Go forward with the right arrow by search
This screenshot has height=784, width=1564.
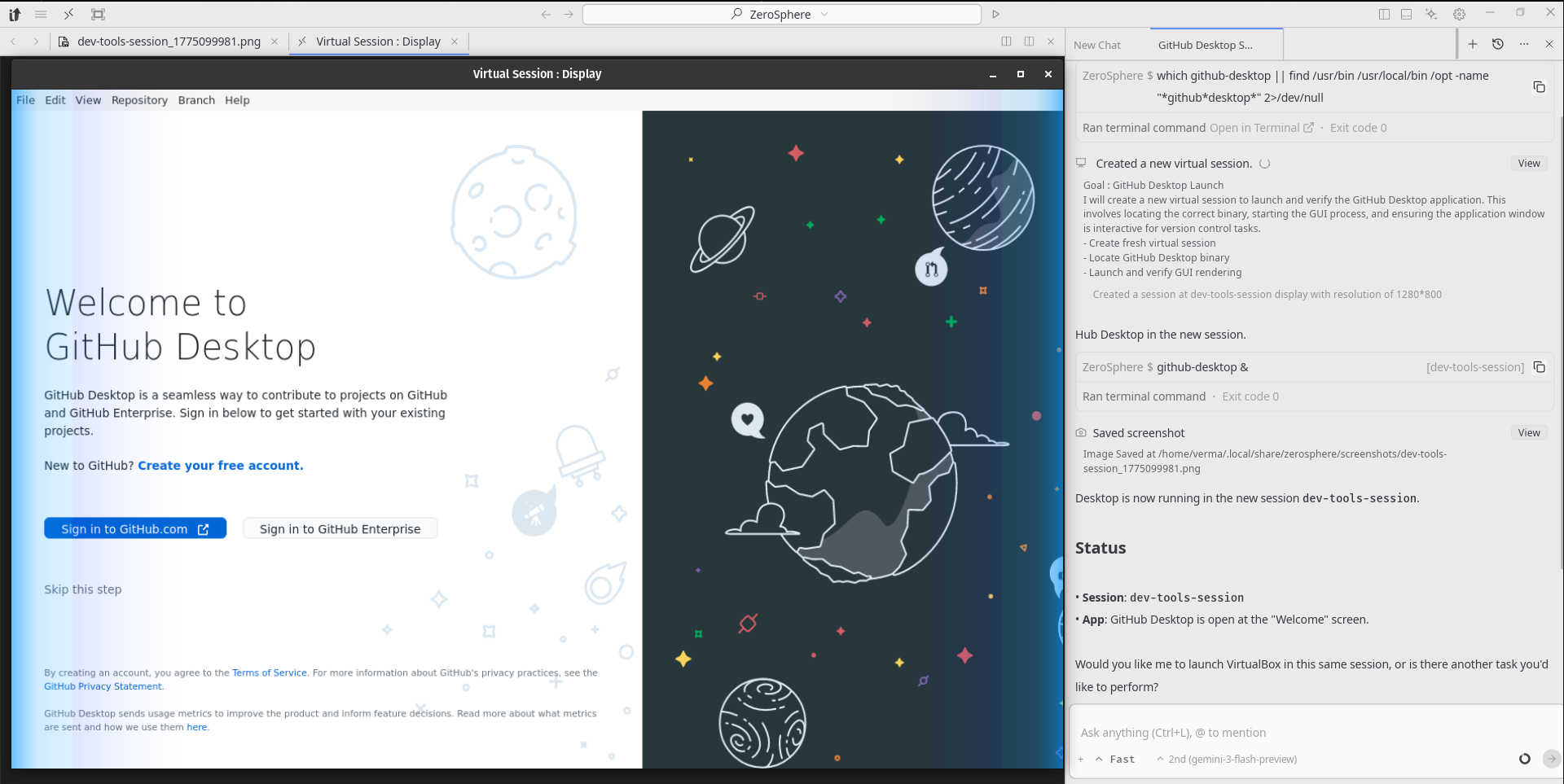pos(569,14)
